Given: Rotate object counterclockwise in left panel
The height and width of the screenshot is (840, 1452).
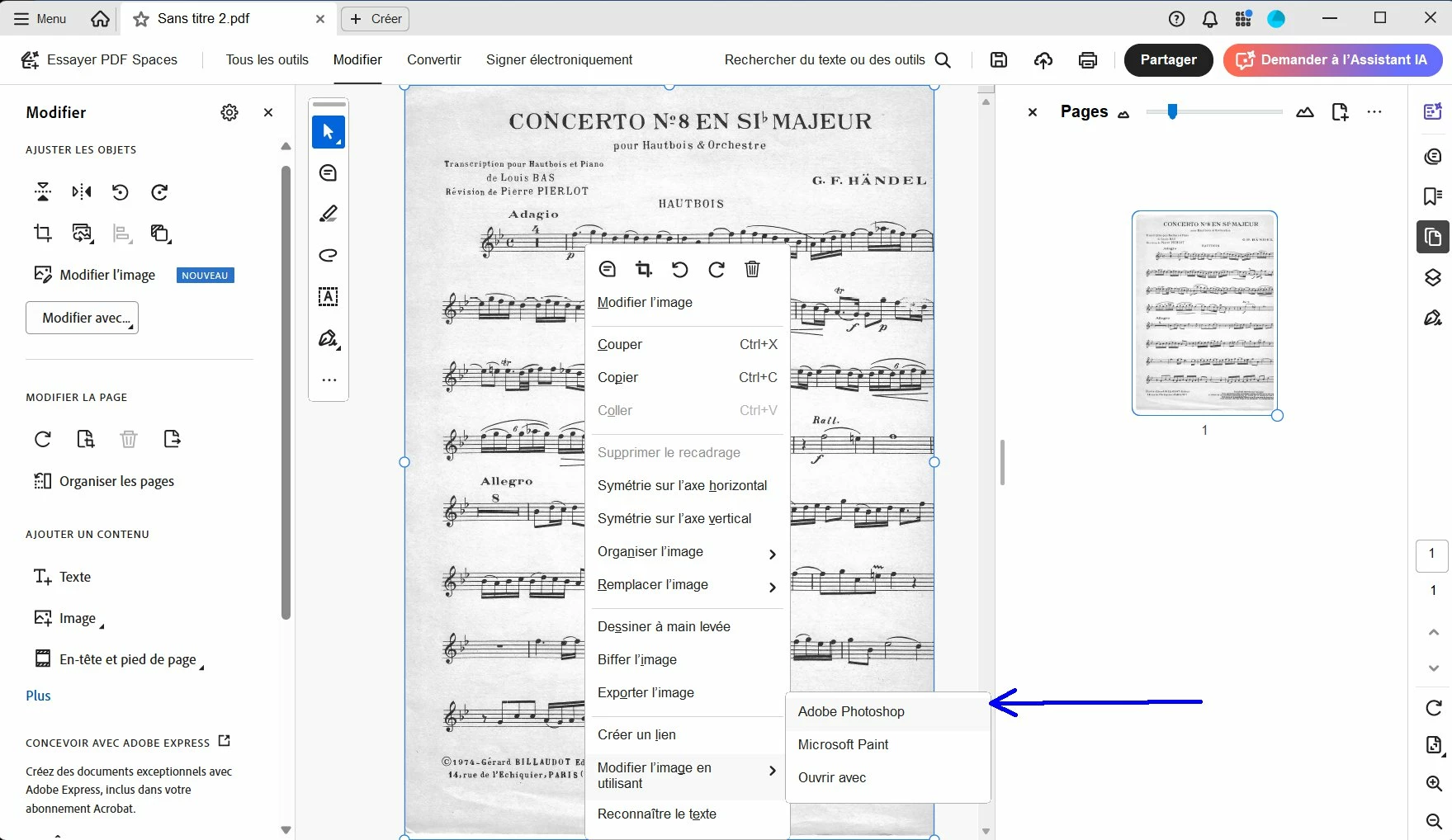Looking at the screenshot, I should coord(121,192).
